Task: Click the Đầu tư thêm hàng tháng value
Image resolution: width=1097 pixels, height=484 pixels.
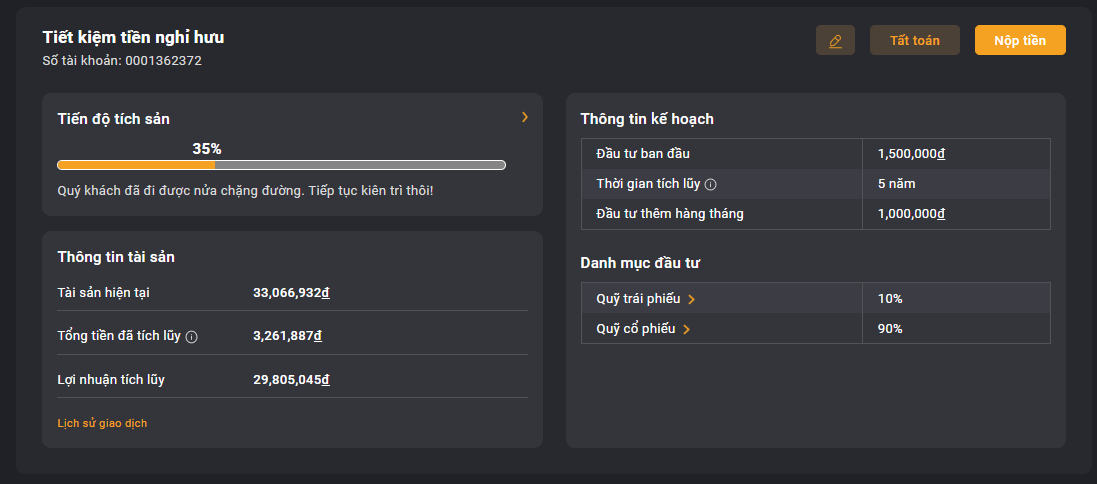Action: tap(912, 214)
